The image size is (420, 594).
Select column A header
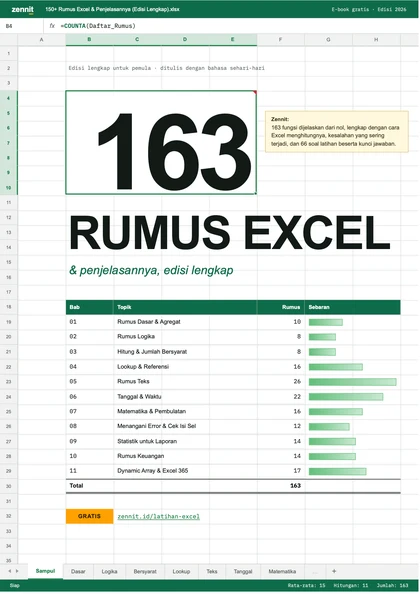(x=42, y=39)
